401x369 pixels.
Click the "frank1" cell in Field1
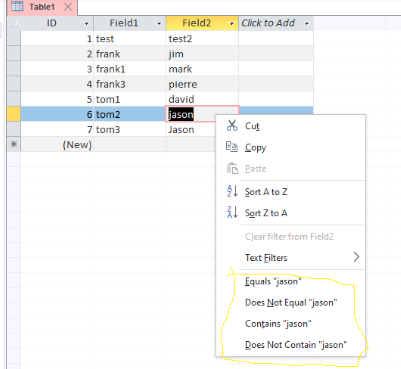point(130,69)
